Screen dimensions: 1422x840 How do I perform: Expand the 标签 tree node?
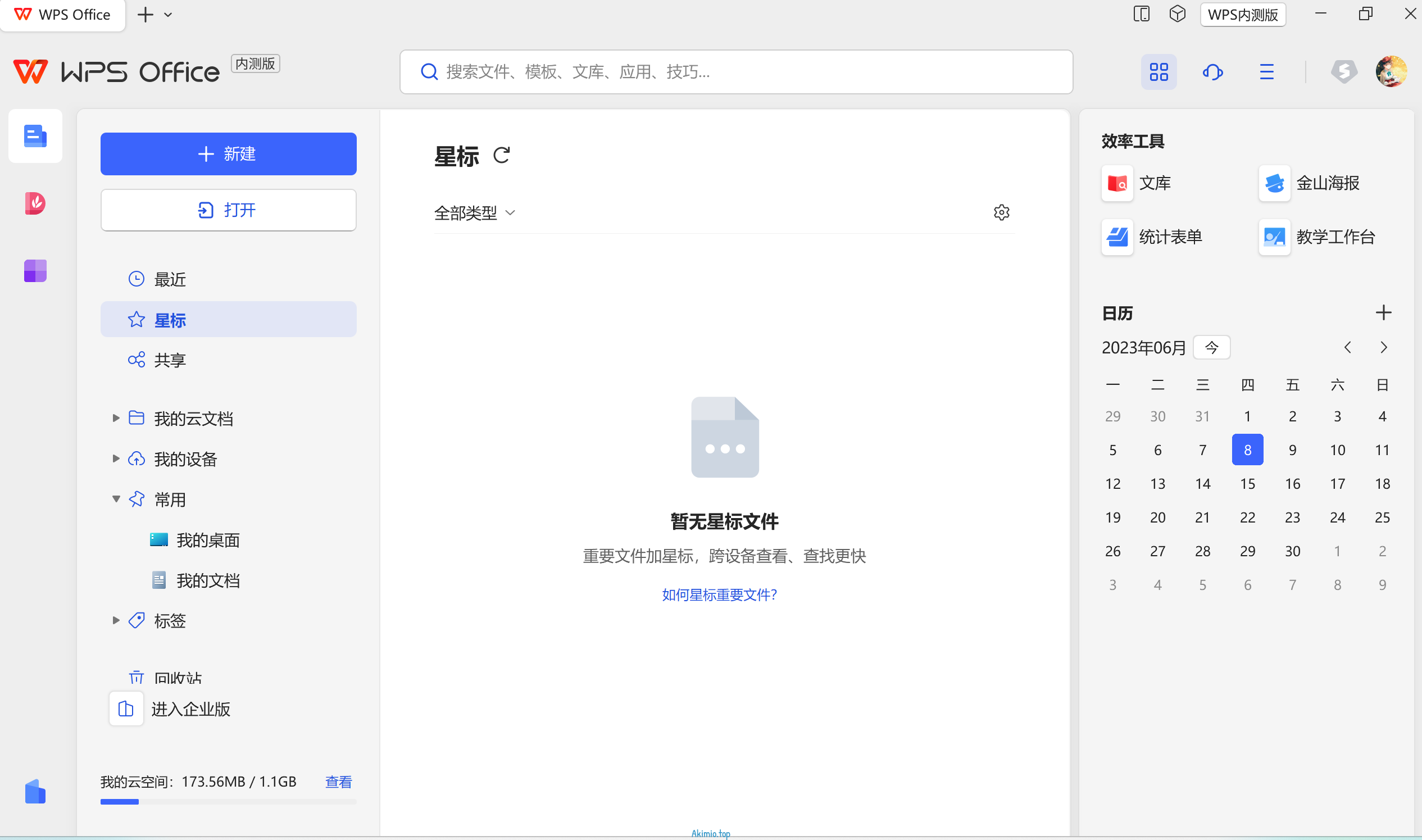point(116,620)
